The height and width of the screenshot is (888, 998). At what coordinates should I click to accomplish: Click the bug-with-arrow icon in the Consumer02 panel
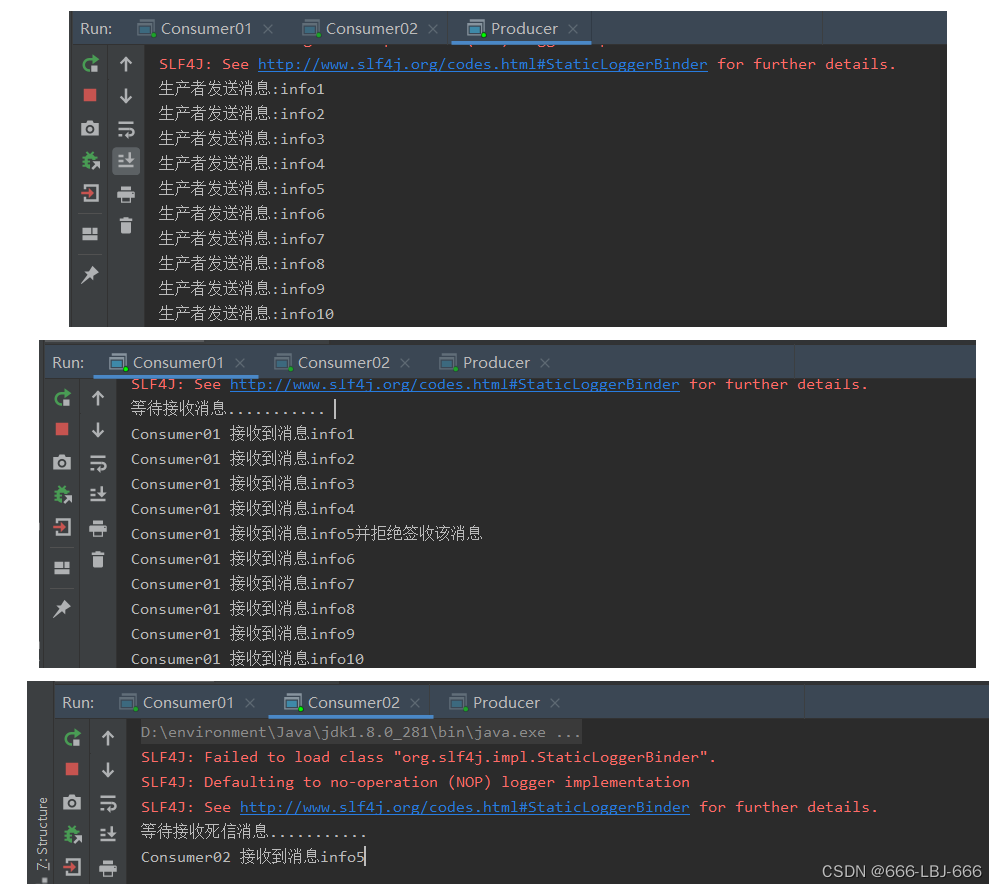73,834
